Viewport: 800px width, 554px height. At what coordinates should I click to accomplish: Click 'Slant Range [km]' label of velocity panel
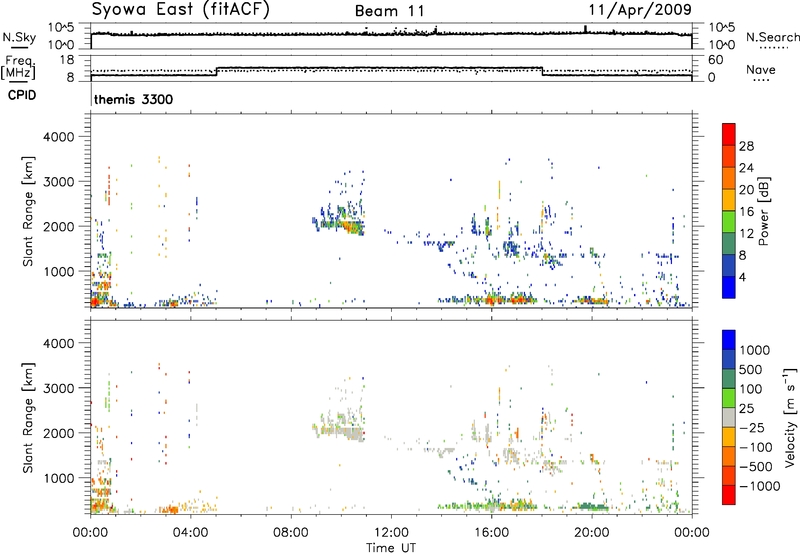tap(28, 417)
